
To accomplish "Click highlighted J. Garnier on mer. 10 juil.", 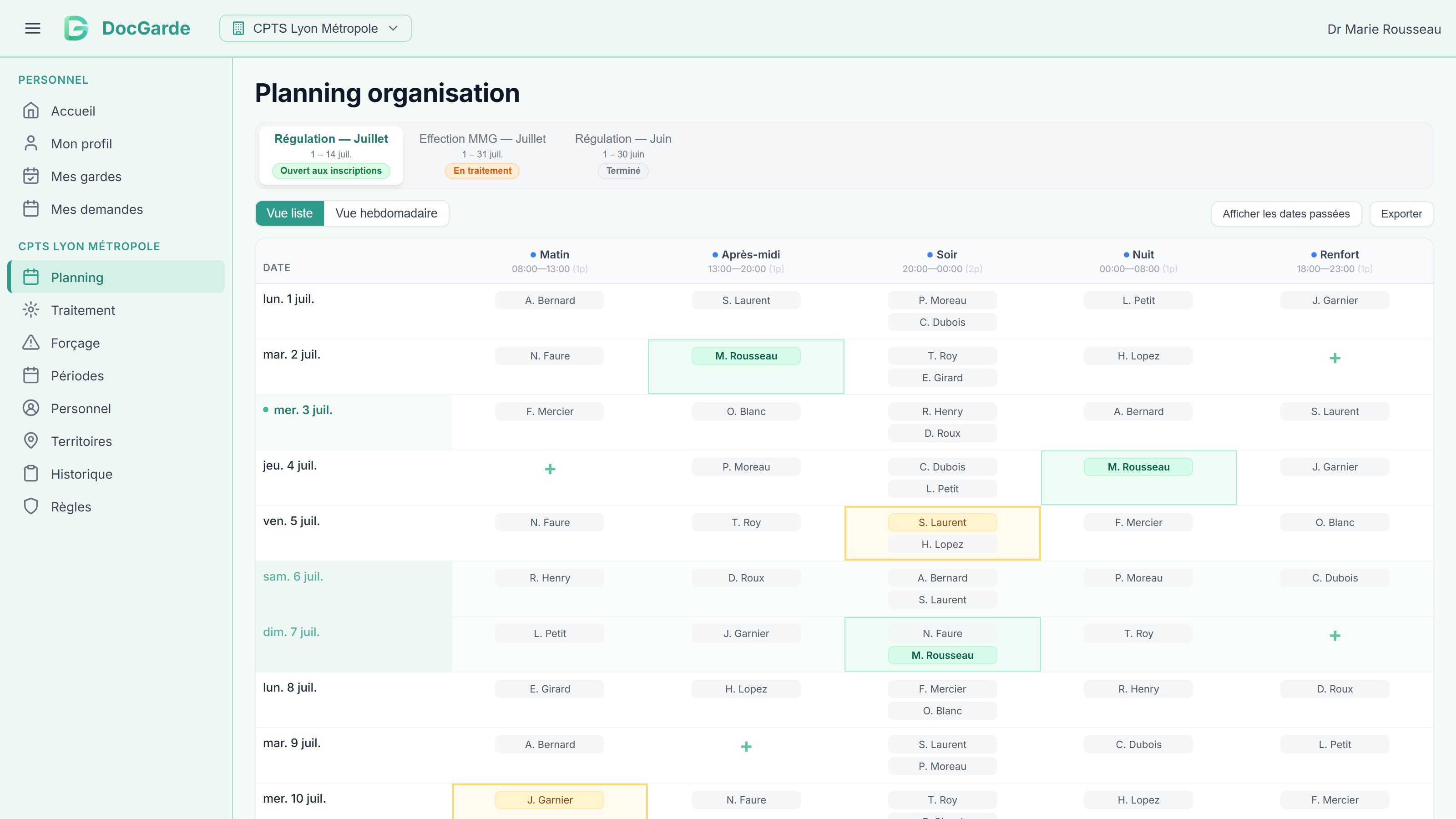I will (x=550, y=800).
